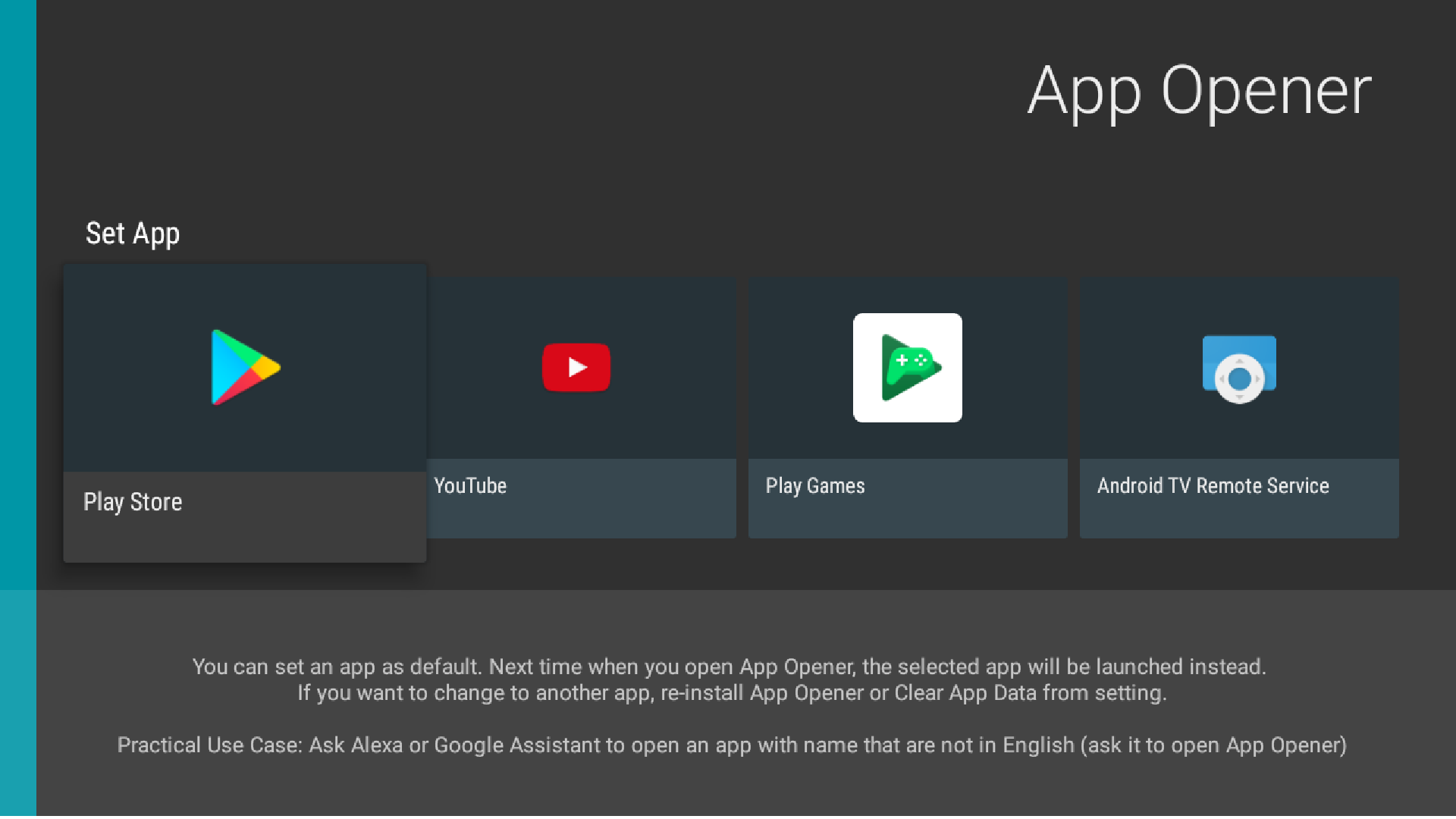Click the teal accent bar on the left
Screen dimensions: 1456x819
click(17, 409)
